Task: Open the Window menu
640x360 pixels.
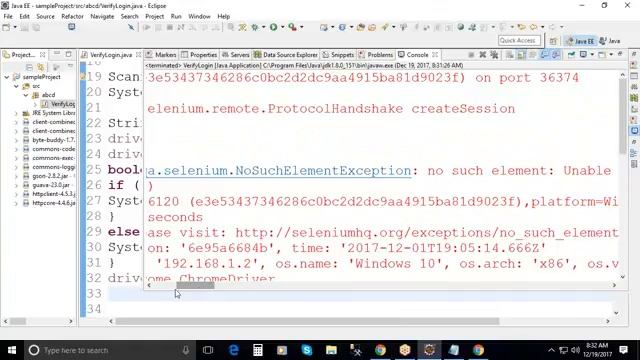Action: [199, 16]
